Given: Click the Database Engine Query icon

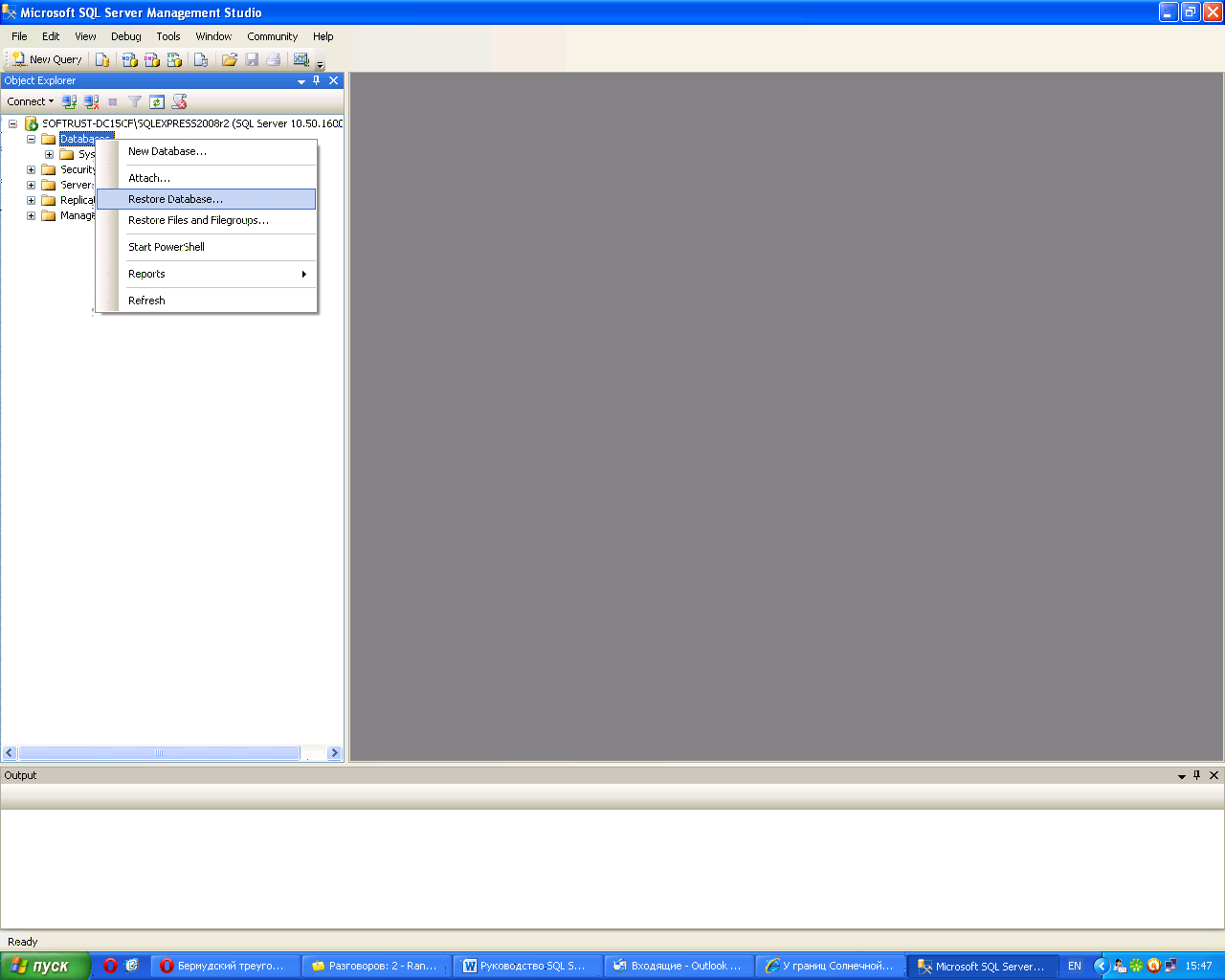Looking at the screenshot, I should tap(102, 59).
